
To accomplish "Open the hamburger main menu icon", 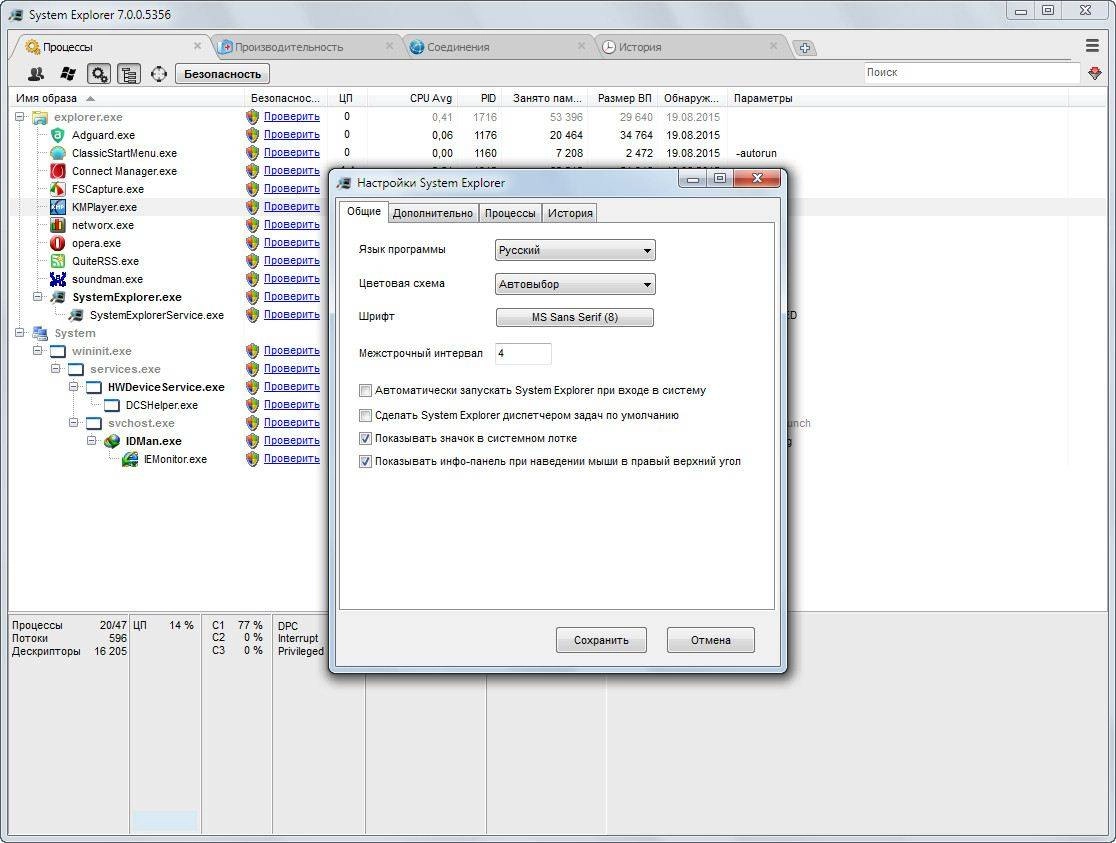I will (x=1093, y=46).
